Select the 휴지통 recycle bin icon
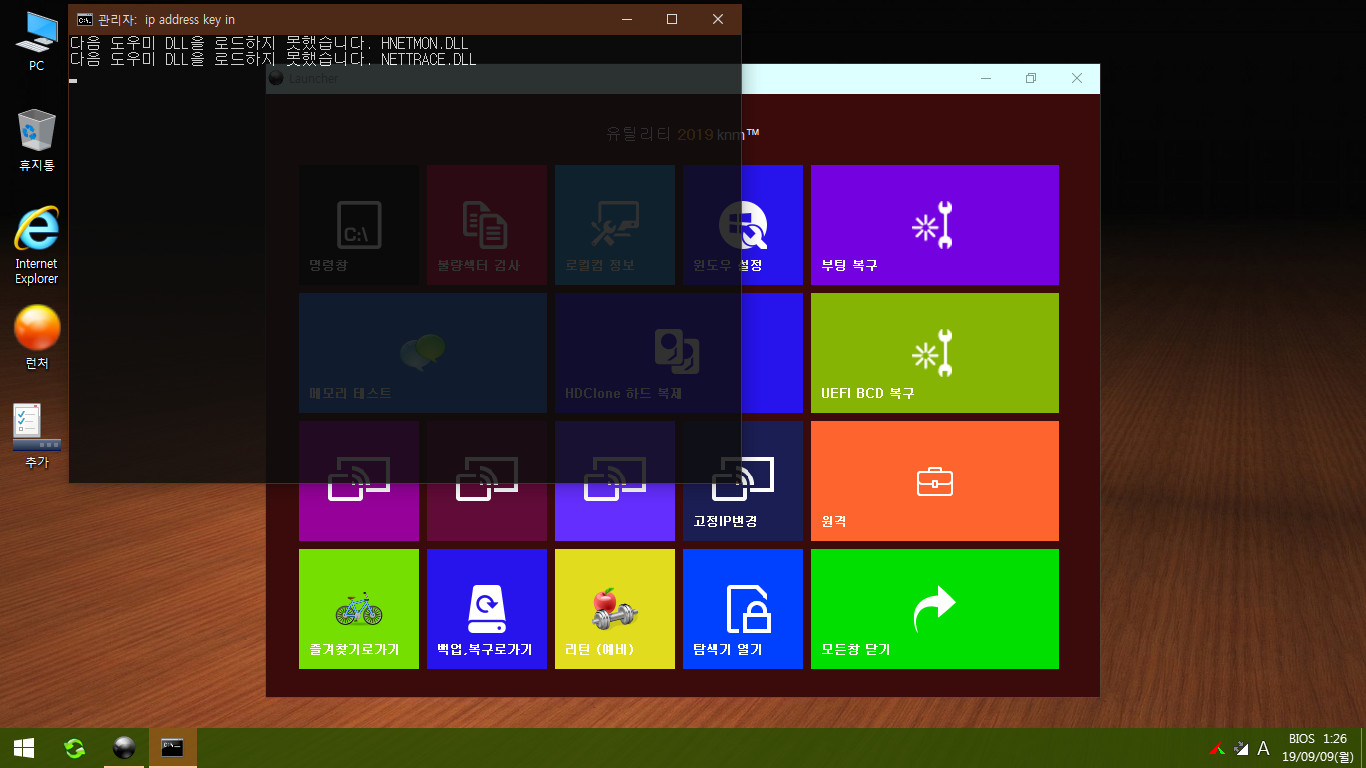1366x768 pixels. (x=37, y=140)
